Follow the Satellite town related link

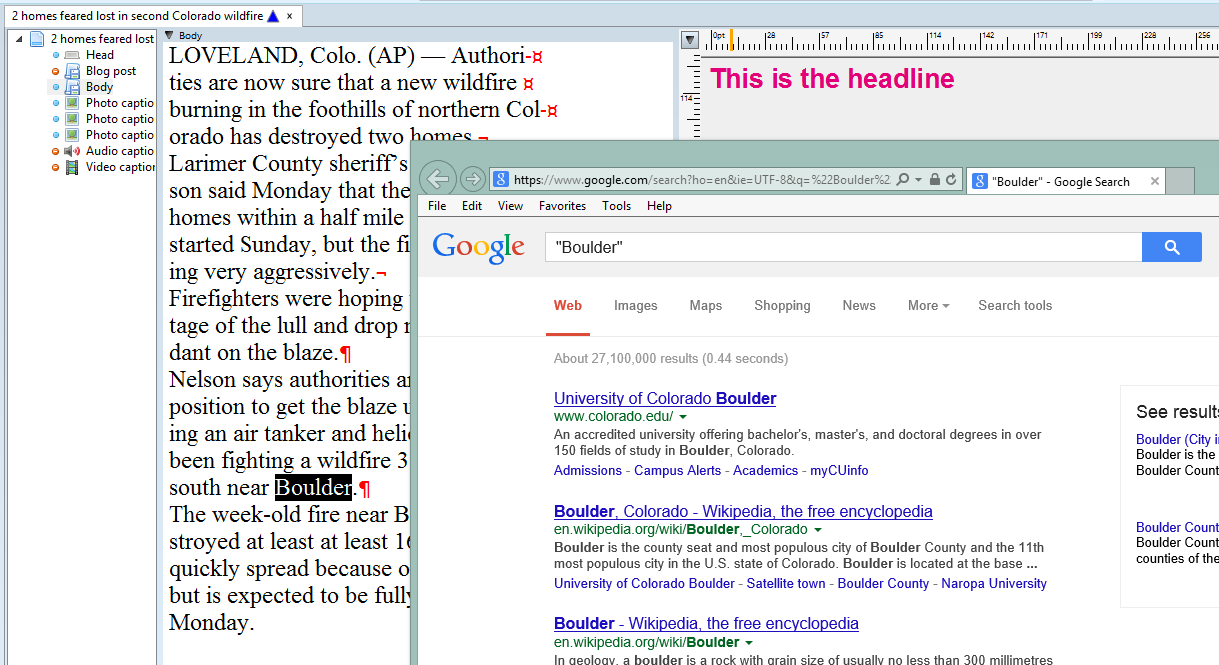click(x=786, y=584)
